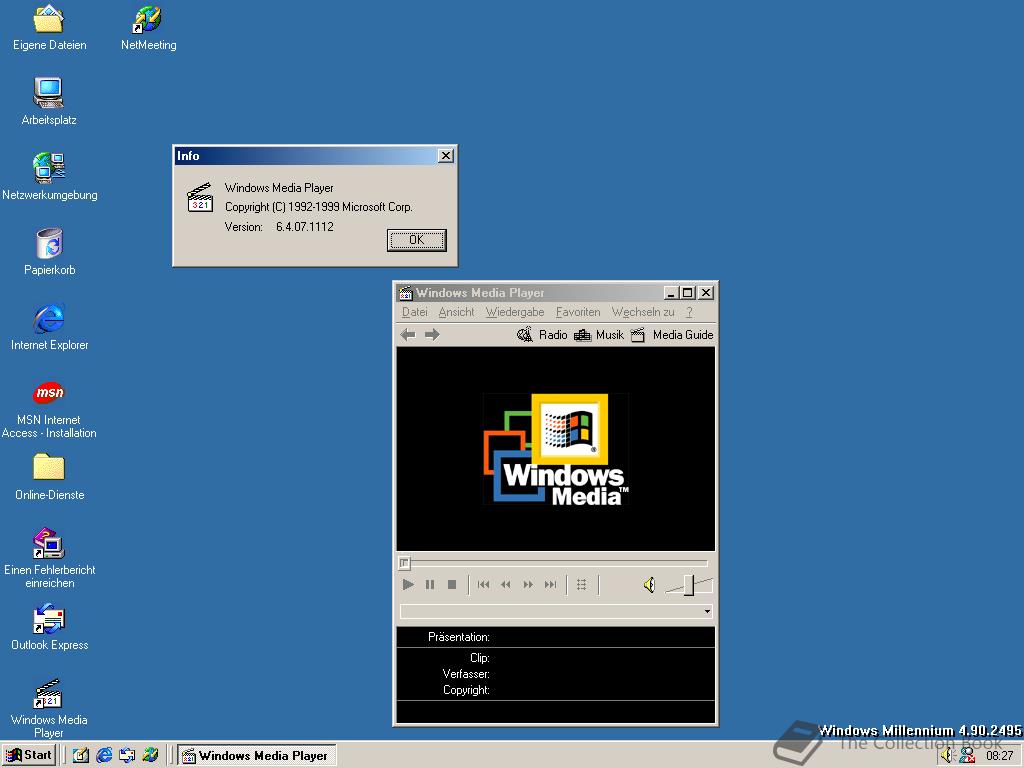Open the clip selection dropdown
Image resolution: width=1024 pixels, height=768 pixels.
click(707, 611)
